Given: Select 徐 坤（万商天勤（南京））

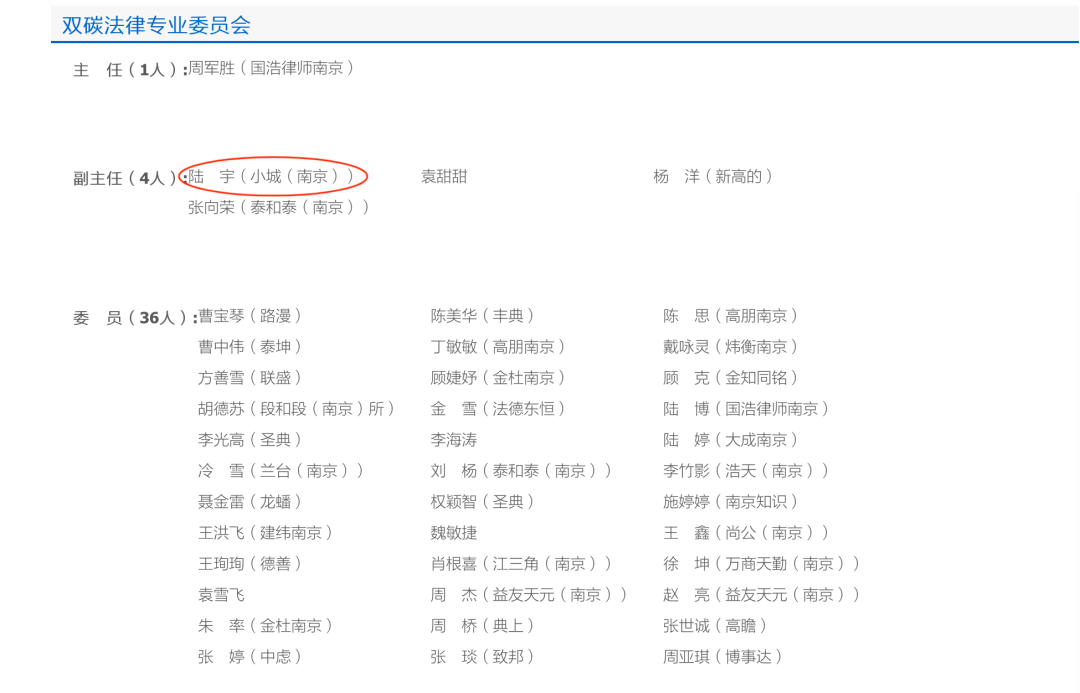Looking at the screenshot, I should click(762, 564).
